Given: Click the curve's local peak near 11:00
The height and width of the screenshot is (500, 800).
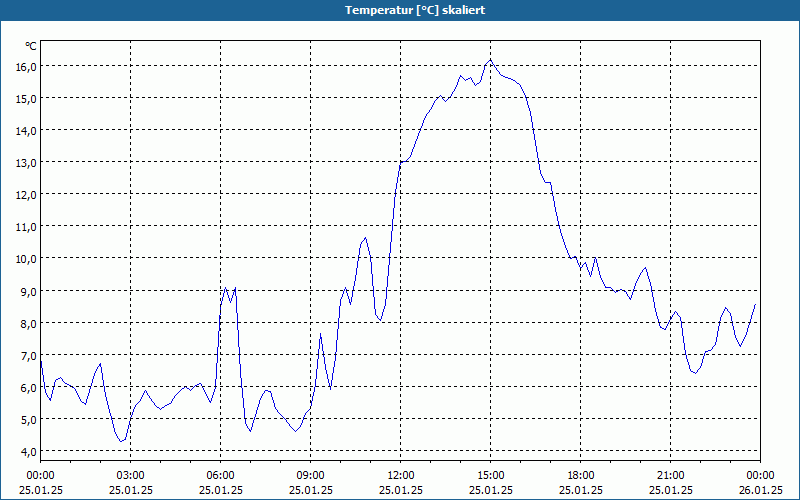Looking at the screenshot, I should click(365, 238).
